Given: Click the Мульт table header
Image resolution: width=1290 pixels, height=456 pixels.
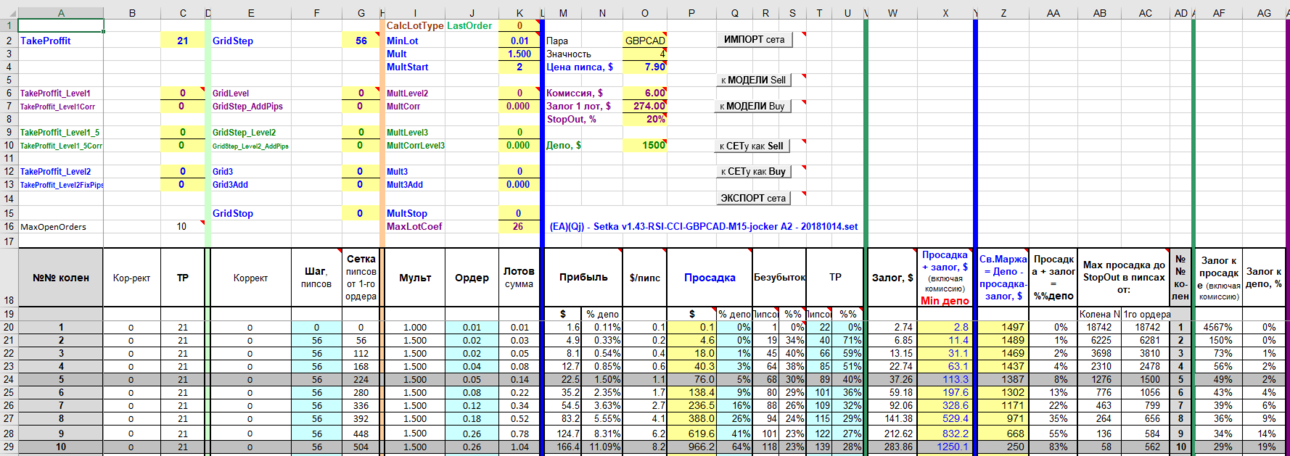Looking at the screenshot, I should (414, 277).
